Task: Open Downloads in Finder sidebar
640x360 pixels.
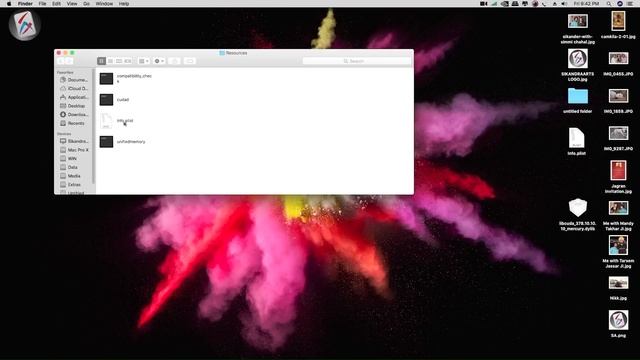Action: pyautogui.click(x=74, y=115)
